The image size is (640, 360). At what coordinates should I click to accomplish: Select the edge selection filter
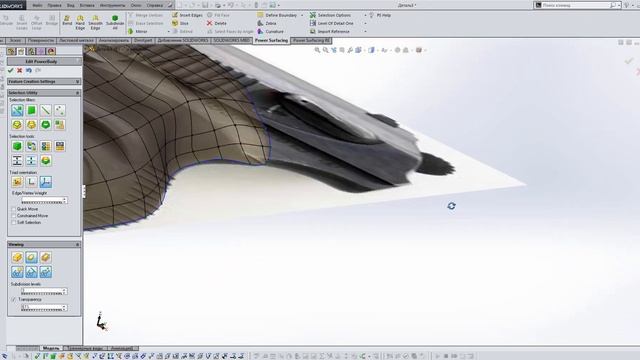pyautogui.click(x=46, y=110)
